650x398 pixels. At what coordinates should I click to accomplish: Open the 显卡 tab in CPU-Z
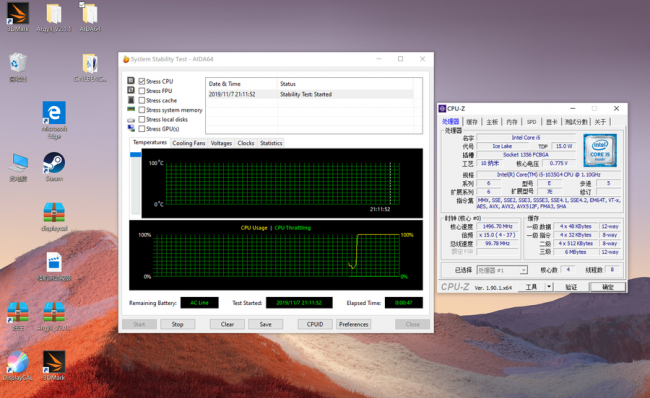pos(551,121)
